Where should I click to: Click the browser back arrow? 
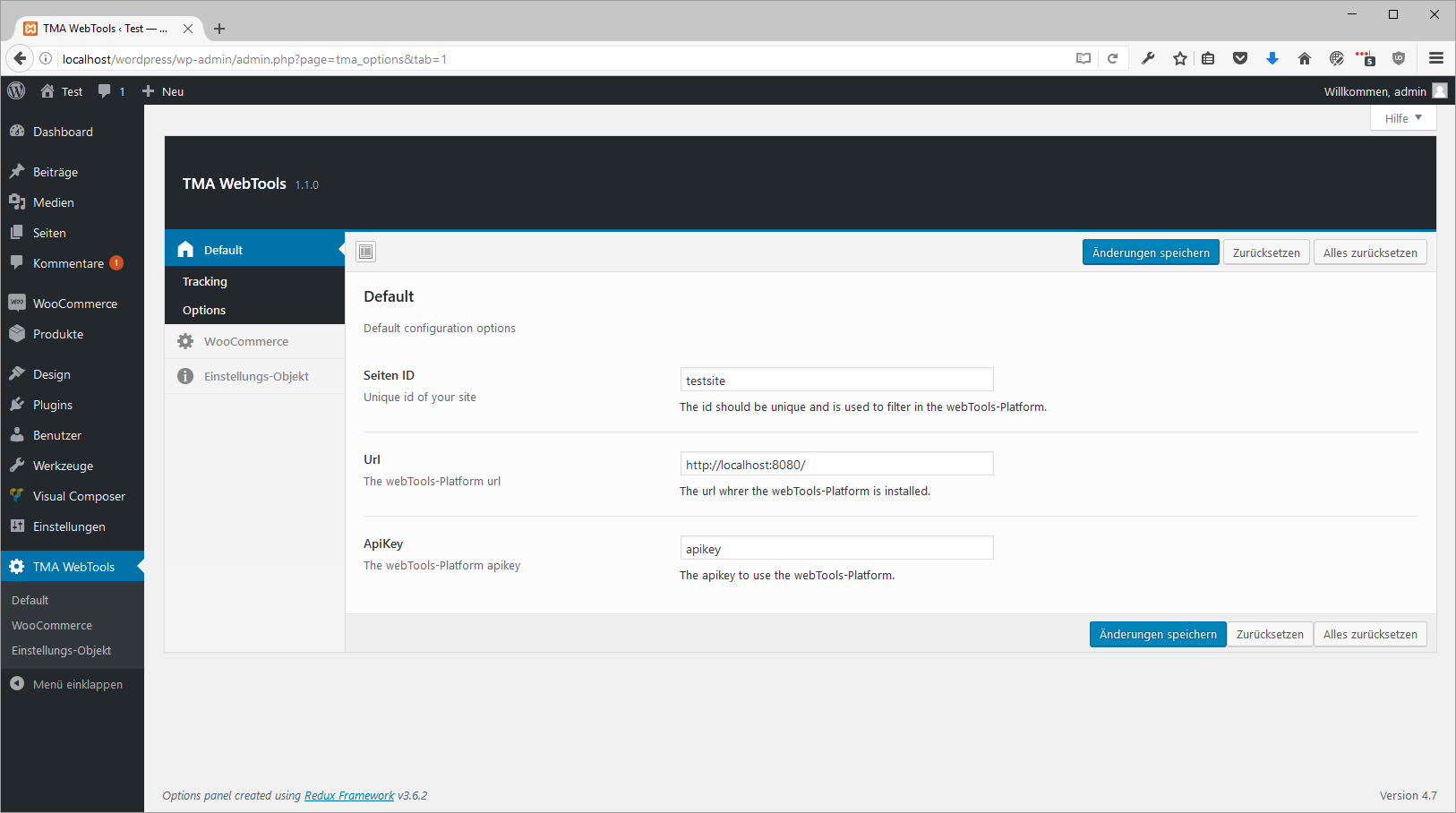point(20,58)
